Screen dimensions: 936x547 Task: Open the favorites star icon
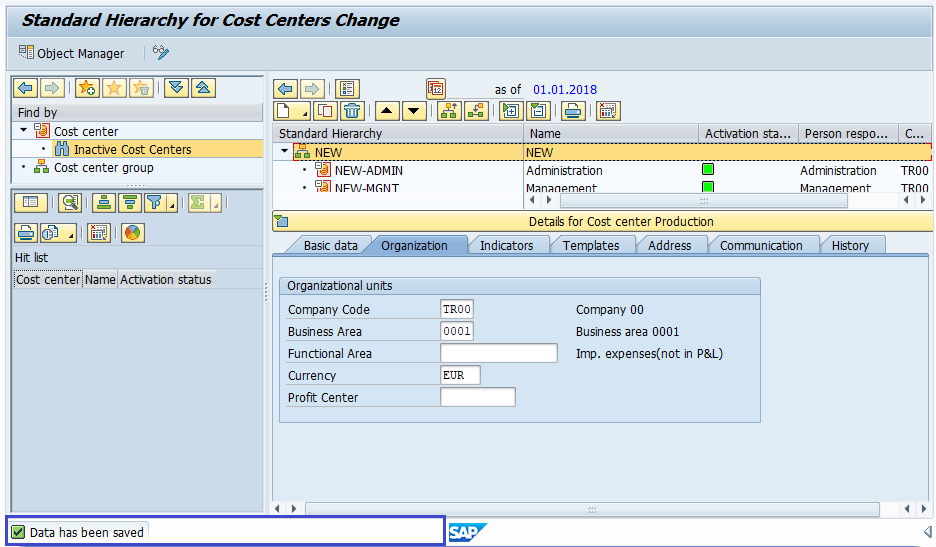[114, 88]
